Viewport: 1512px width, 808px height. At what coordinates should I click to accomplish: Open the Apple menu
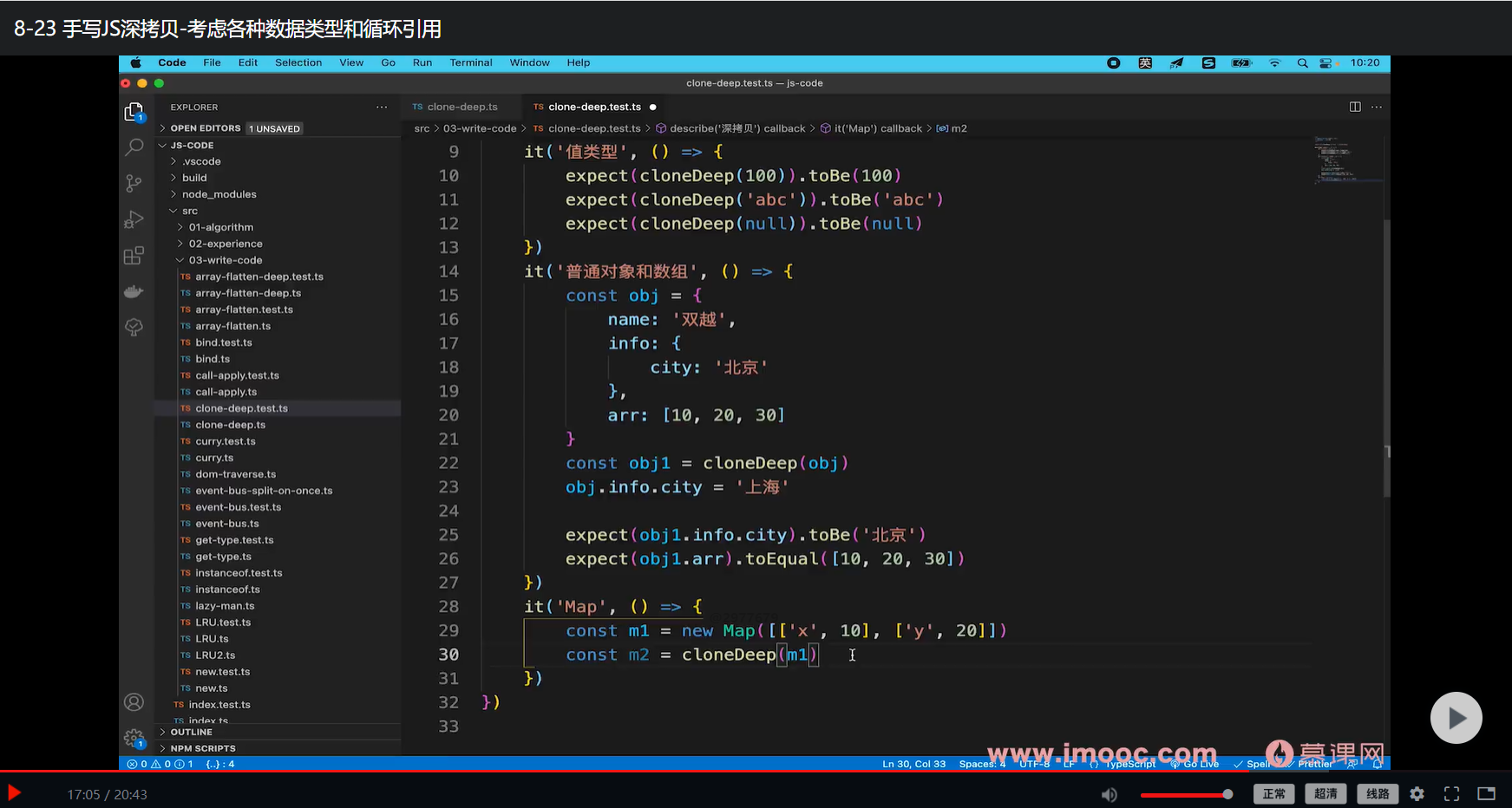click(135, 62)
